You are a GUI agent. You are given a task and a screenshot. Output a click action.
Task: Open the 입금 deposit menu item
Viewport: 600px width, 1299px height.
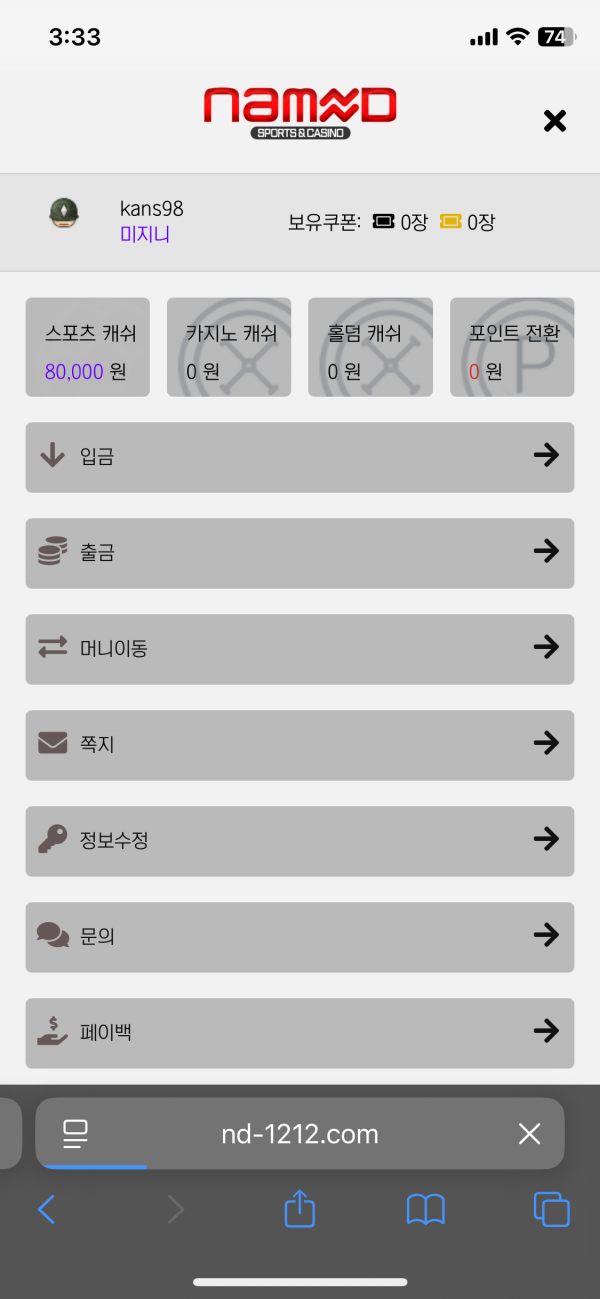[x=300, y=457]
